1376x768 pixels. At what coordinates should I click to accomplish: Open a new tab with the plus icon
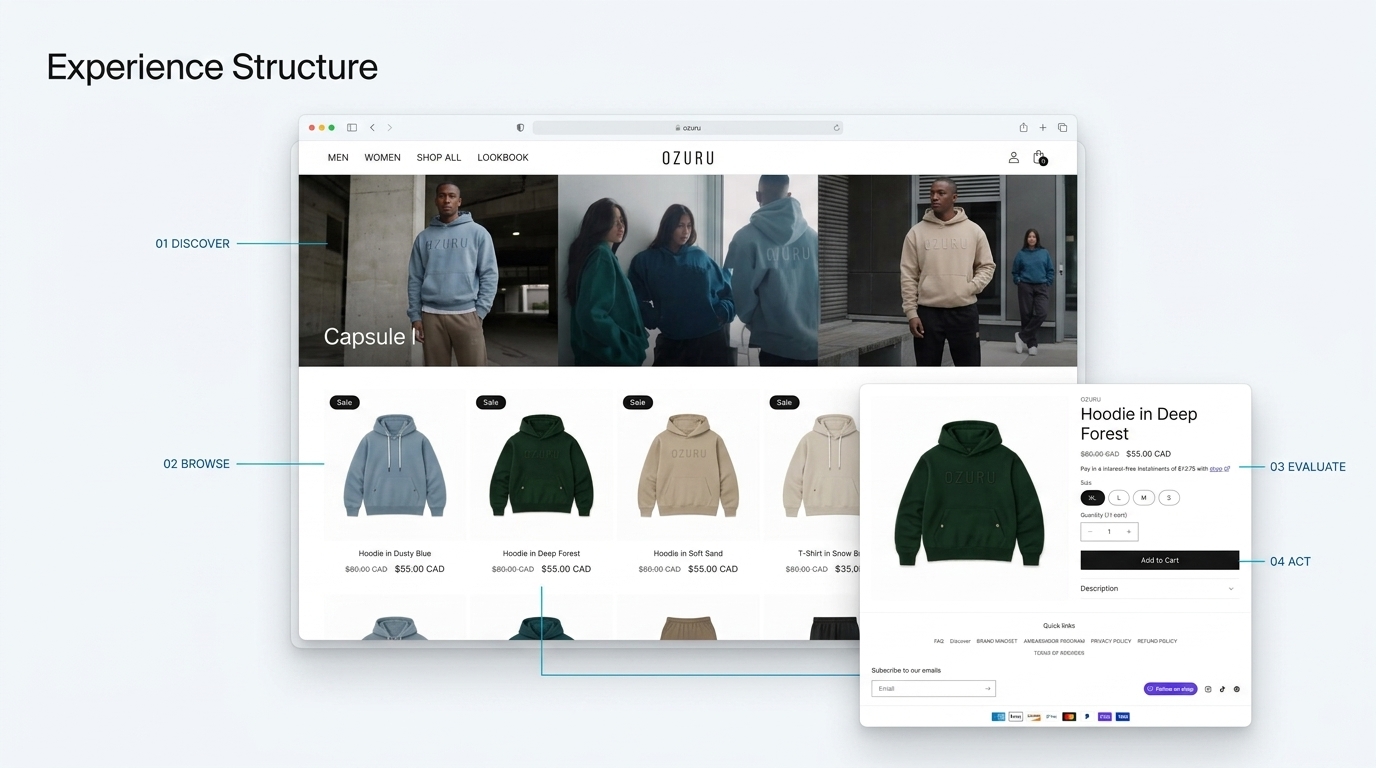pyautogui.click(x=1042, y=128)
